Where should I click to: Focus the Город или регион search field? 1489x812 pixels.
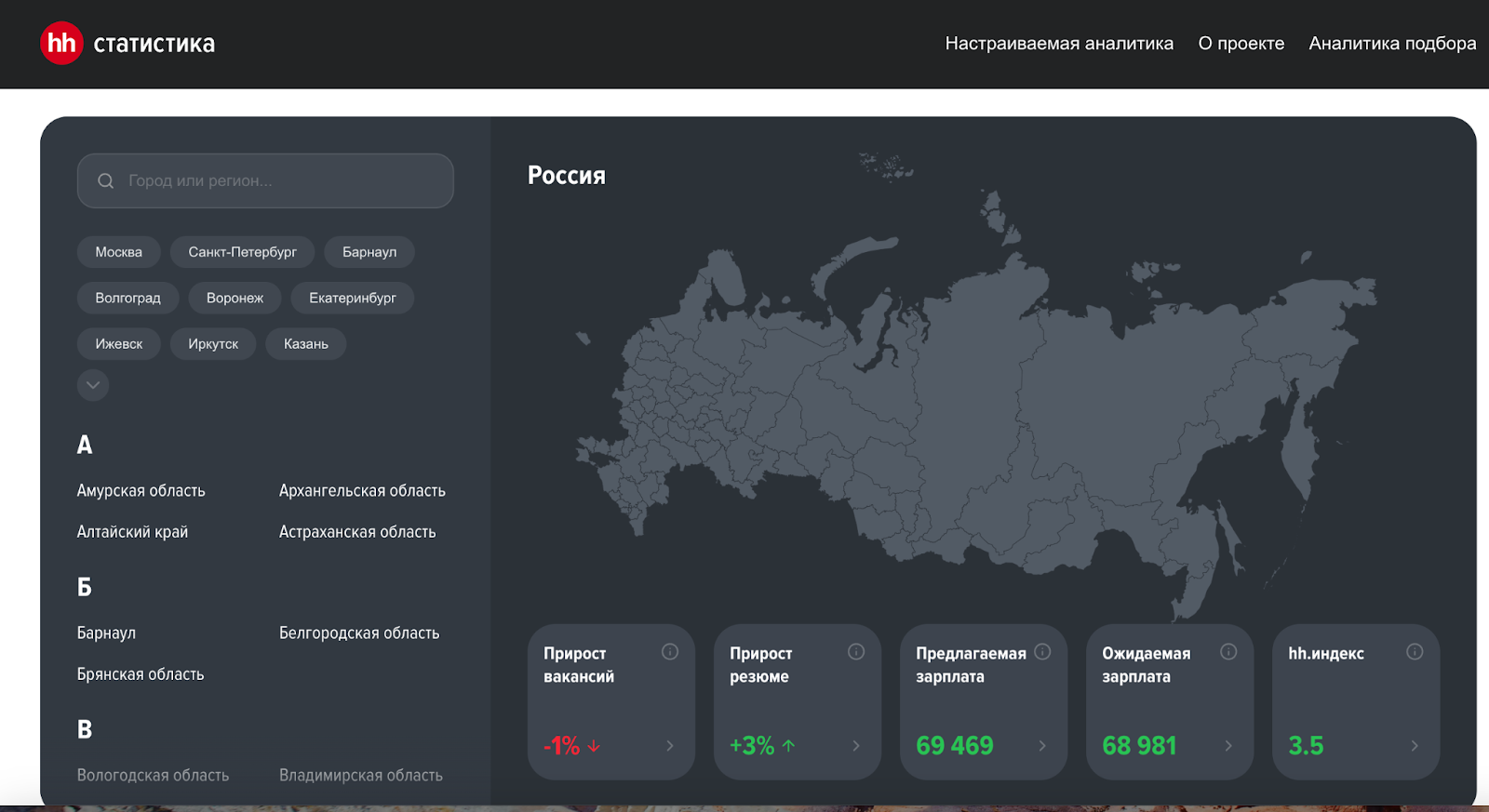279,181
